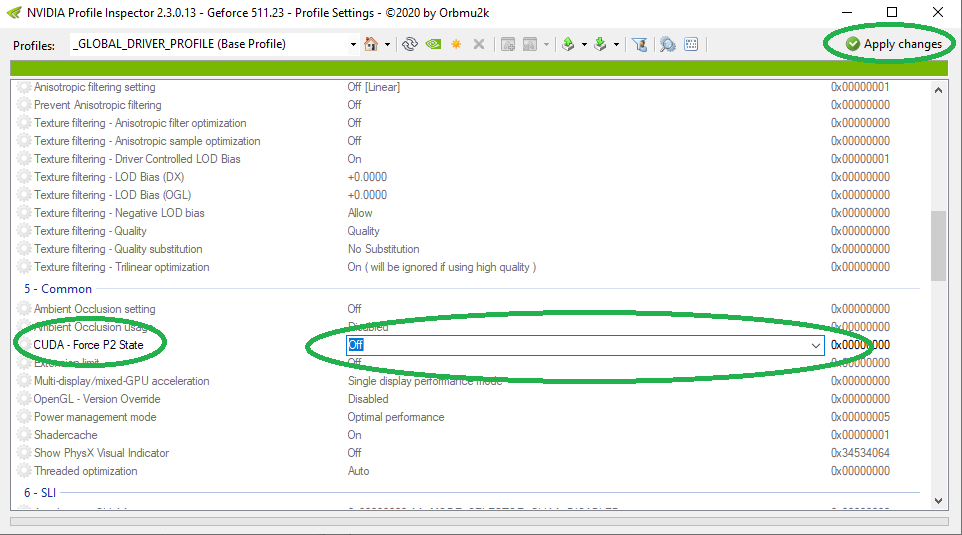Click the vertical scrollbar thumb

938,246
